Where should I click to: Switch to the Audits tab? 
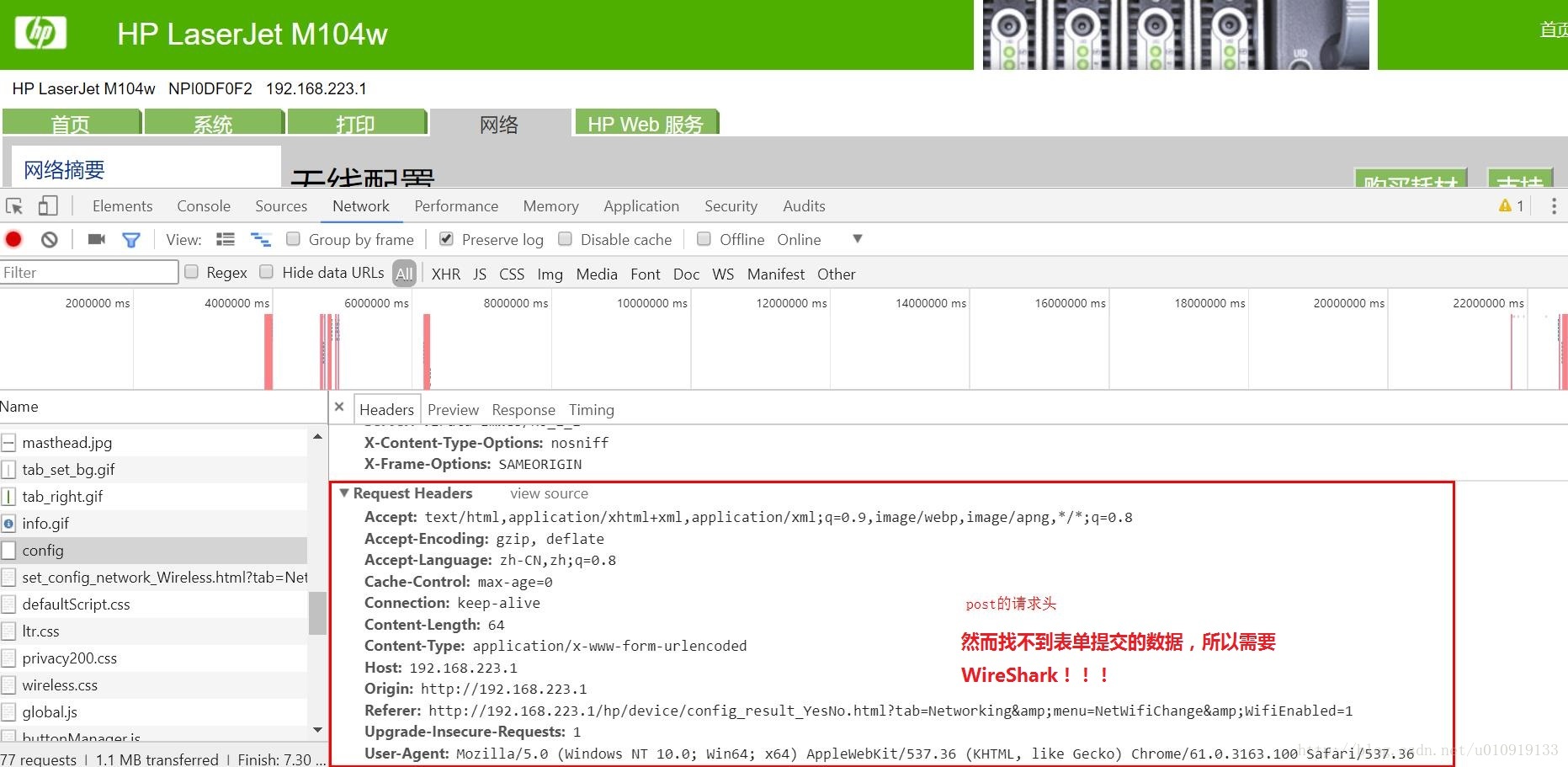804,206
